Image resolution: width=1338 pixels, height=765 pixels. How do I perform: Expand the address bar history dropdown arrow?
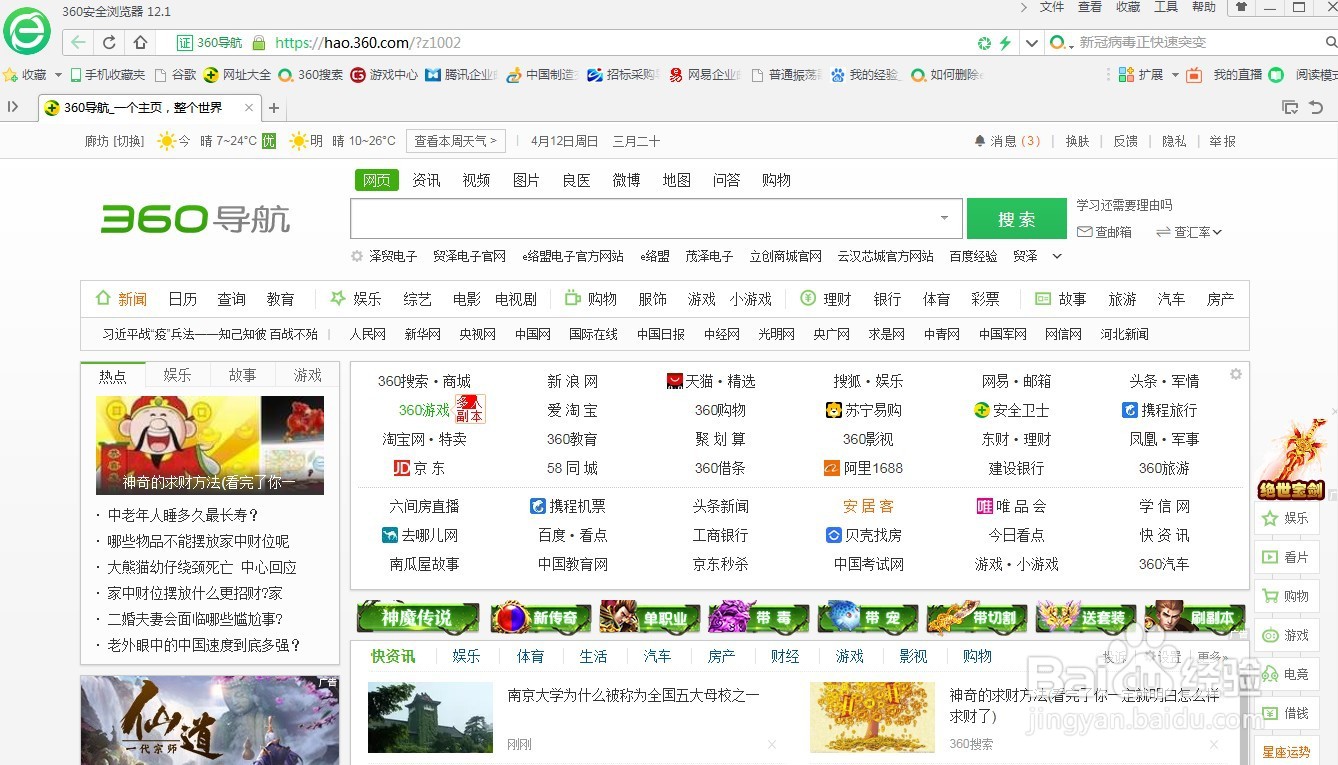tap(1032, 43)
